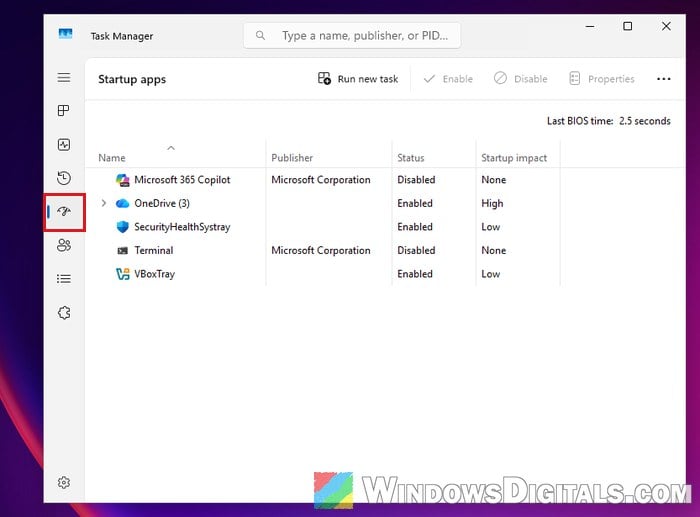Viewport: 700px width, 517px height.
Task: Select the Startup apps sidebar icon
Action: point(64,212)
